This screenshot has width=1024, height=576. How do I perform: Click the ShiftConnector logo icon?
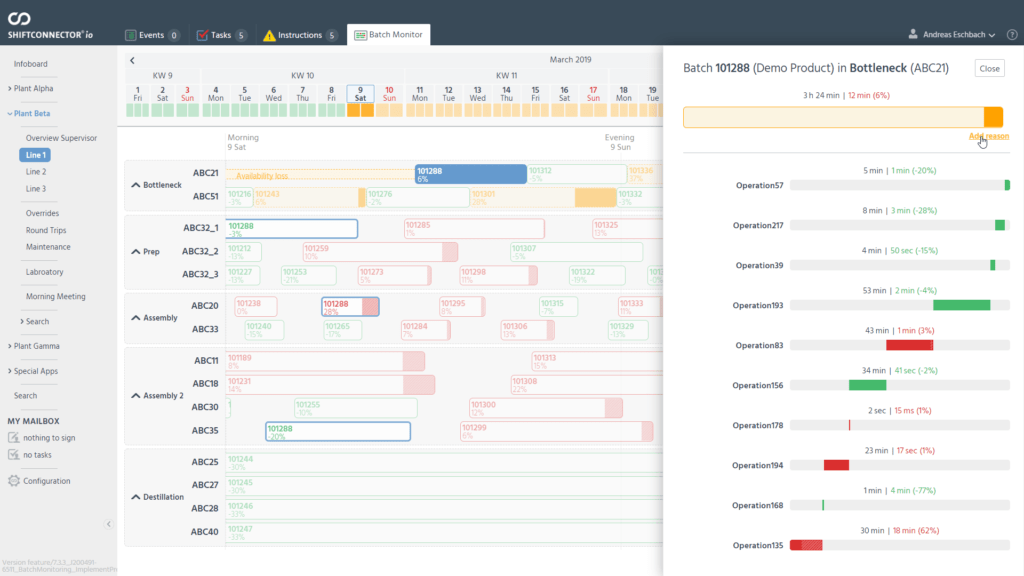click(x=19, y=19)
